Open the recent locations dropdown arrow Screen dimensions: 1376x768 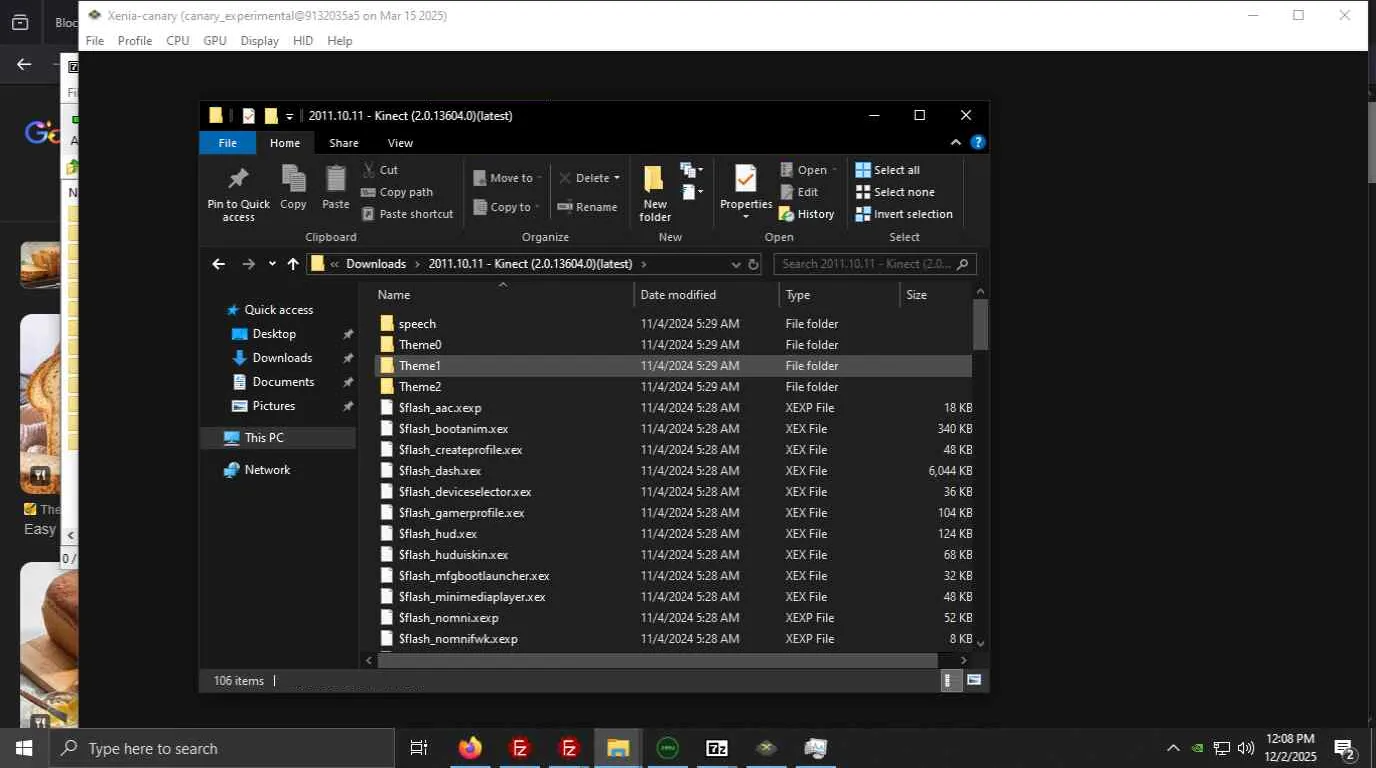pos(272,264)
